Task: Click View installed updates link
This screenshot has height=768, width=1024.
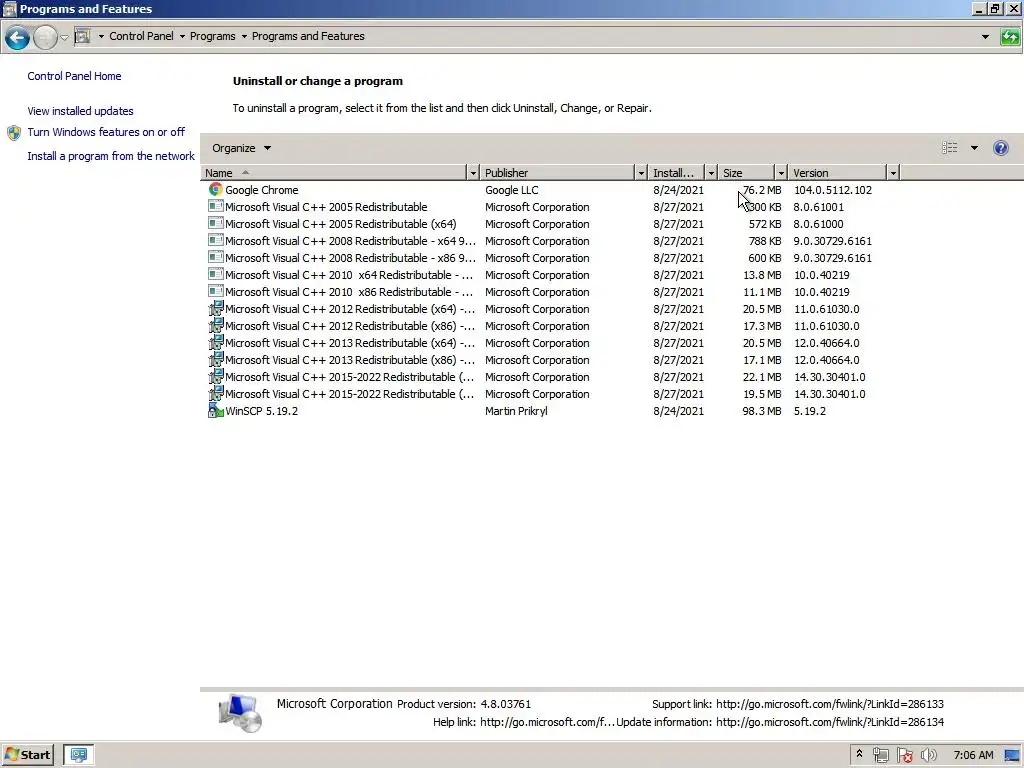Action: click(80, 111)
